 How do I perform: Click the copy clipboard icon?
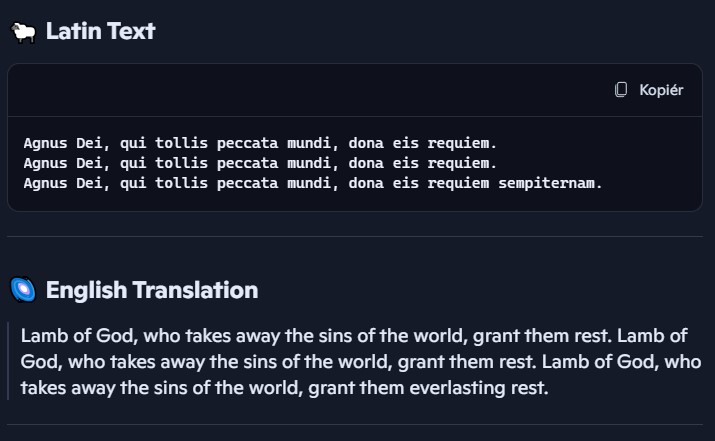tap(621, 90)
